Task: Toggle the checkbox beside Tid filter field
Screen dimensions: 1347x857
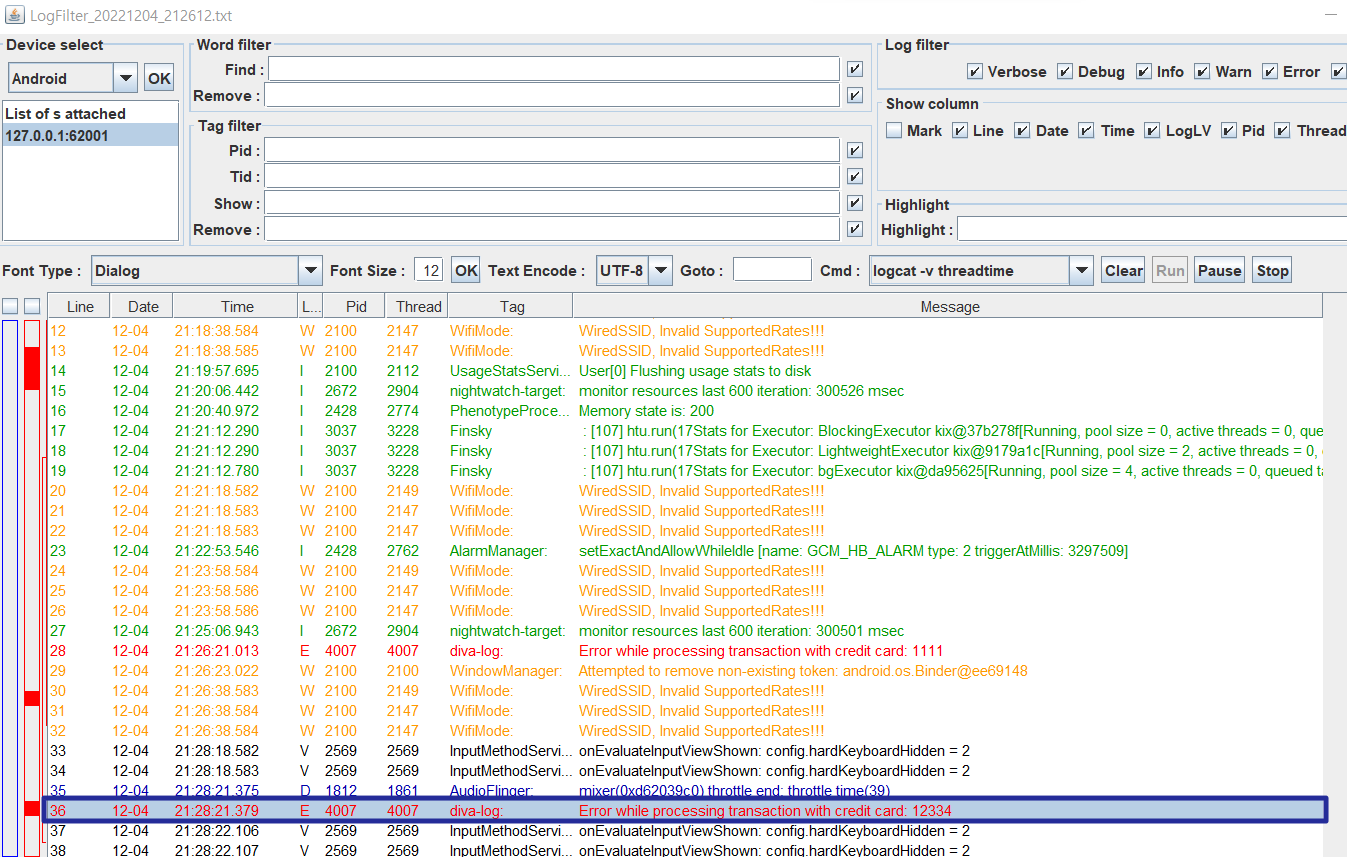Action: (855, 176)
